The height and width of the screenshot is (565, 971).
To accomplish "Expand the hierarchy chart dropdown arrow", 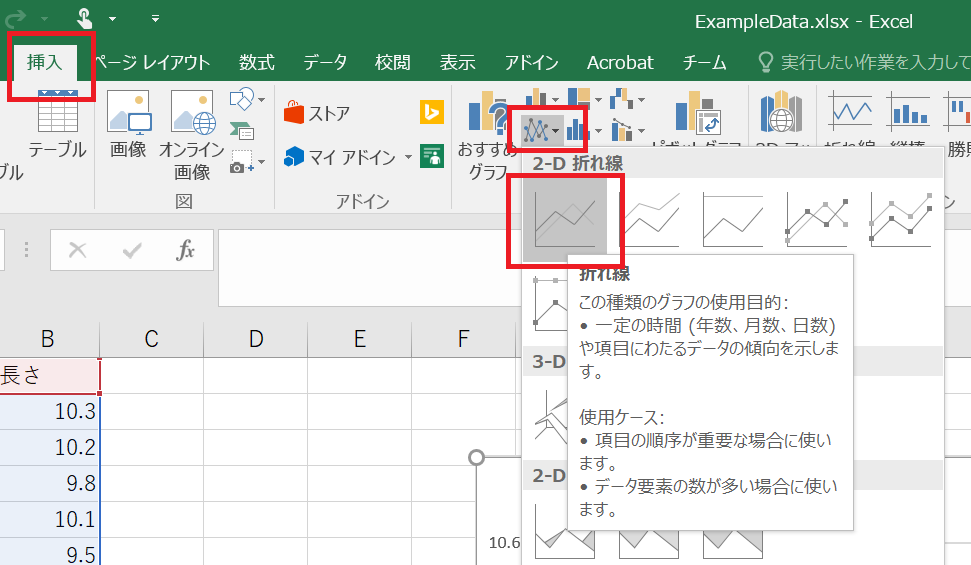I will pos(598,100).
